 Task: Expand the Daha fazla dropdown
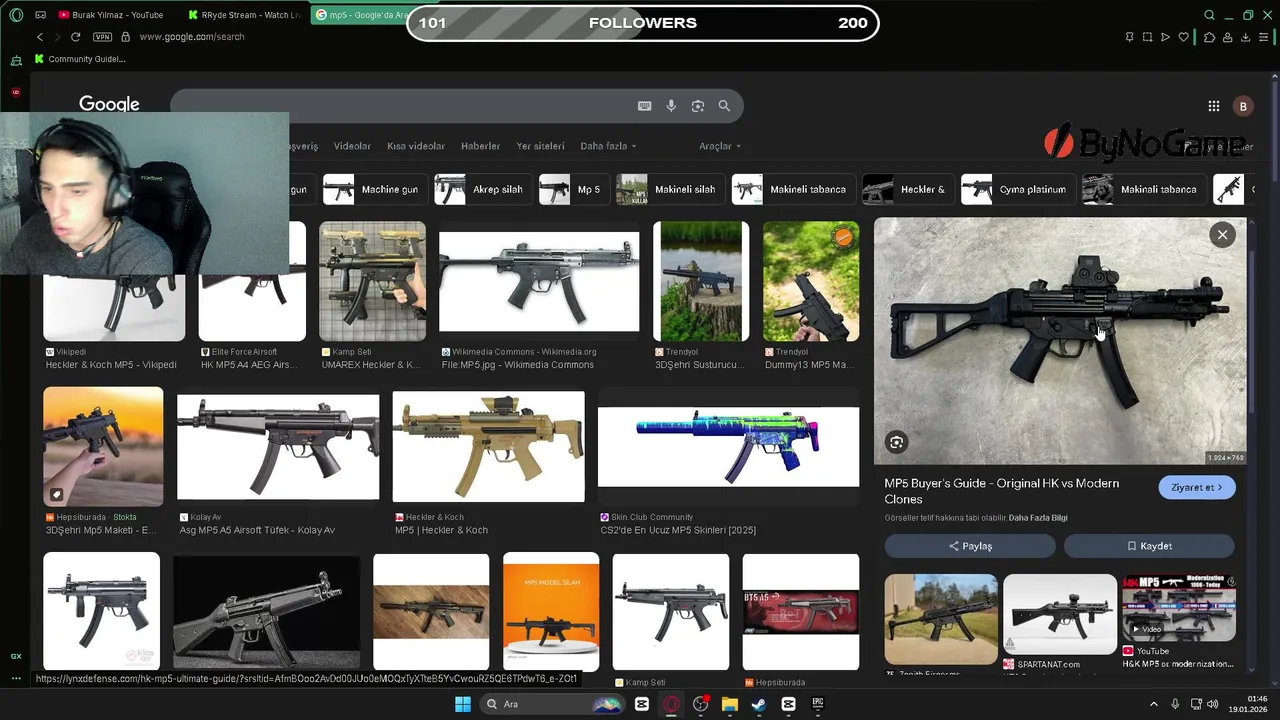[608, 146]
